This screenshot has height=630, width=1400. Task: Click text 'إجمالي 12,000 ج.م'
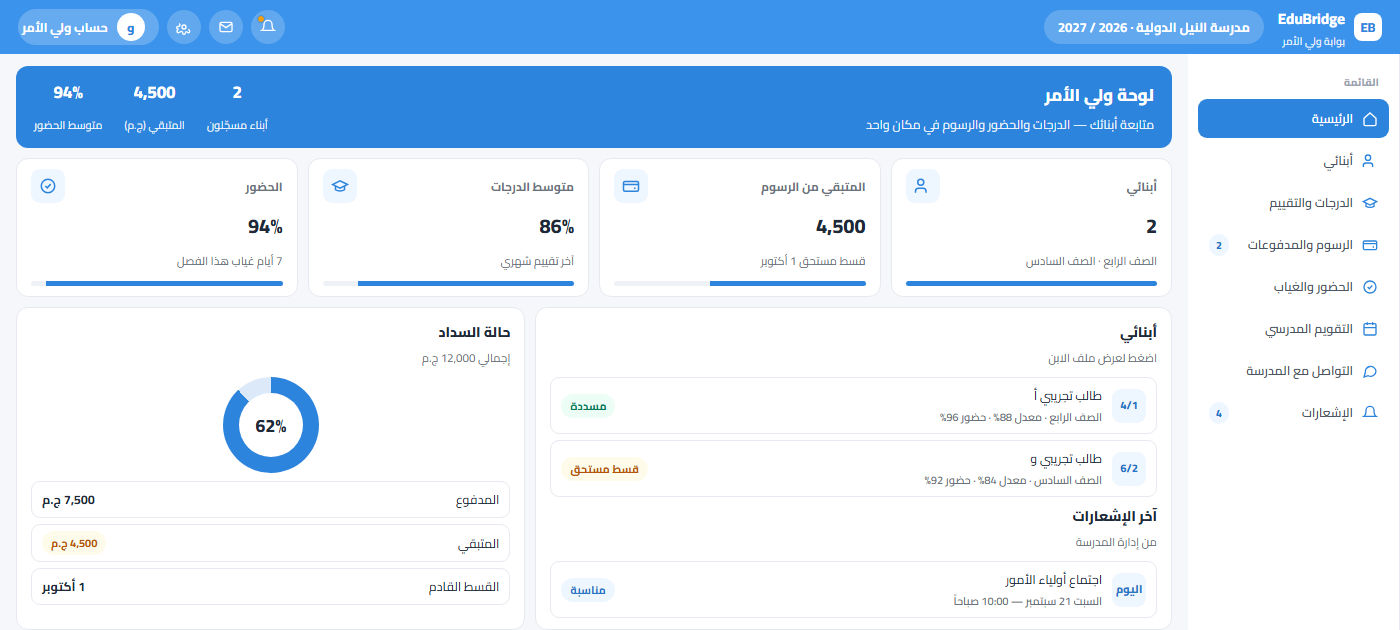click(x=464, y=358)
